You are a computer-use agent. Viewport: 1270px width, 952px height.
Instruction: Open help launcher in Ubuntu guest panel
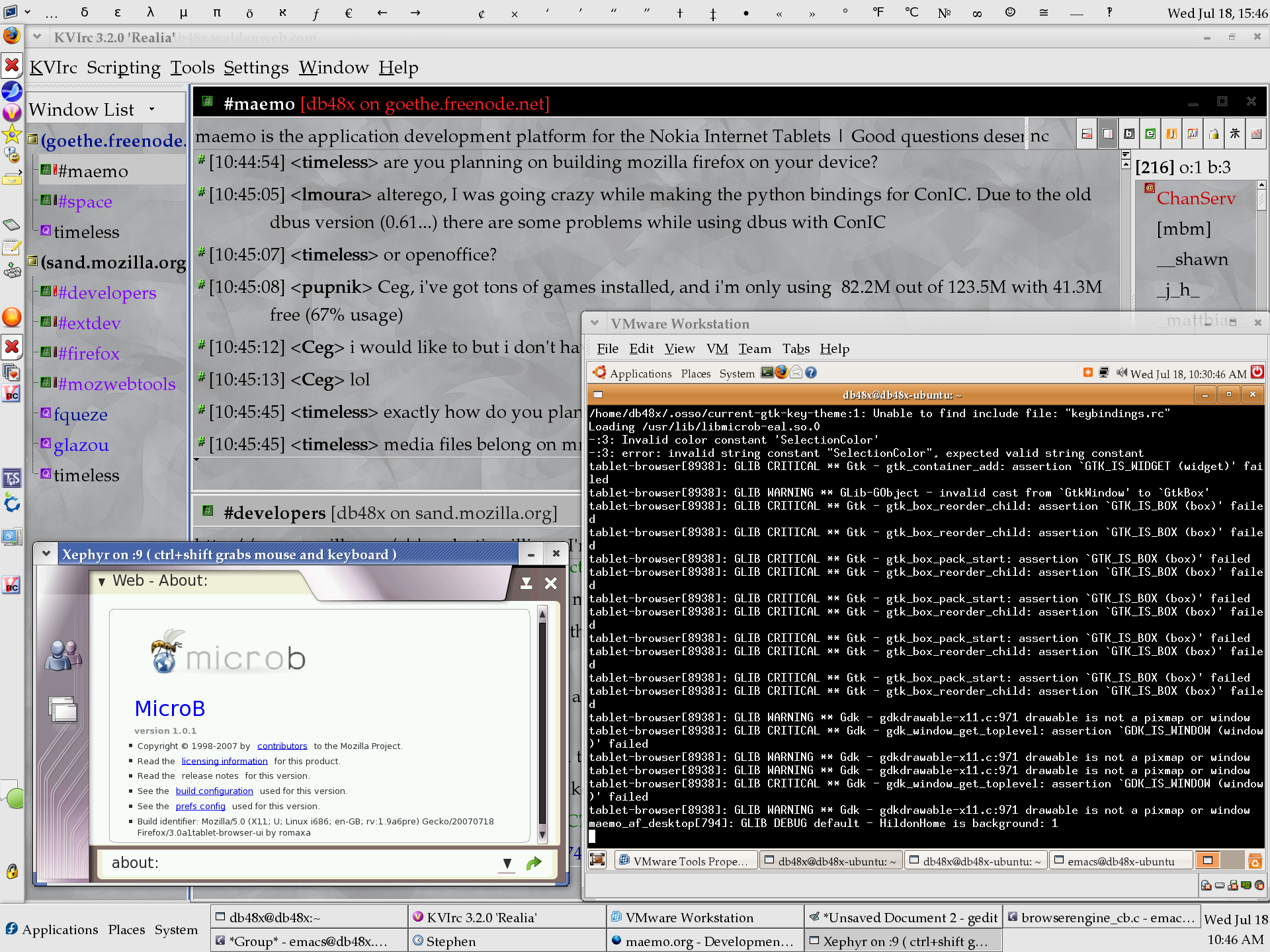(811, 373)
